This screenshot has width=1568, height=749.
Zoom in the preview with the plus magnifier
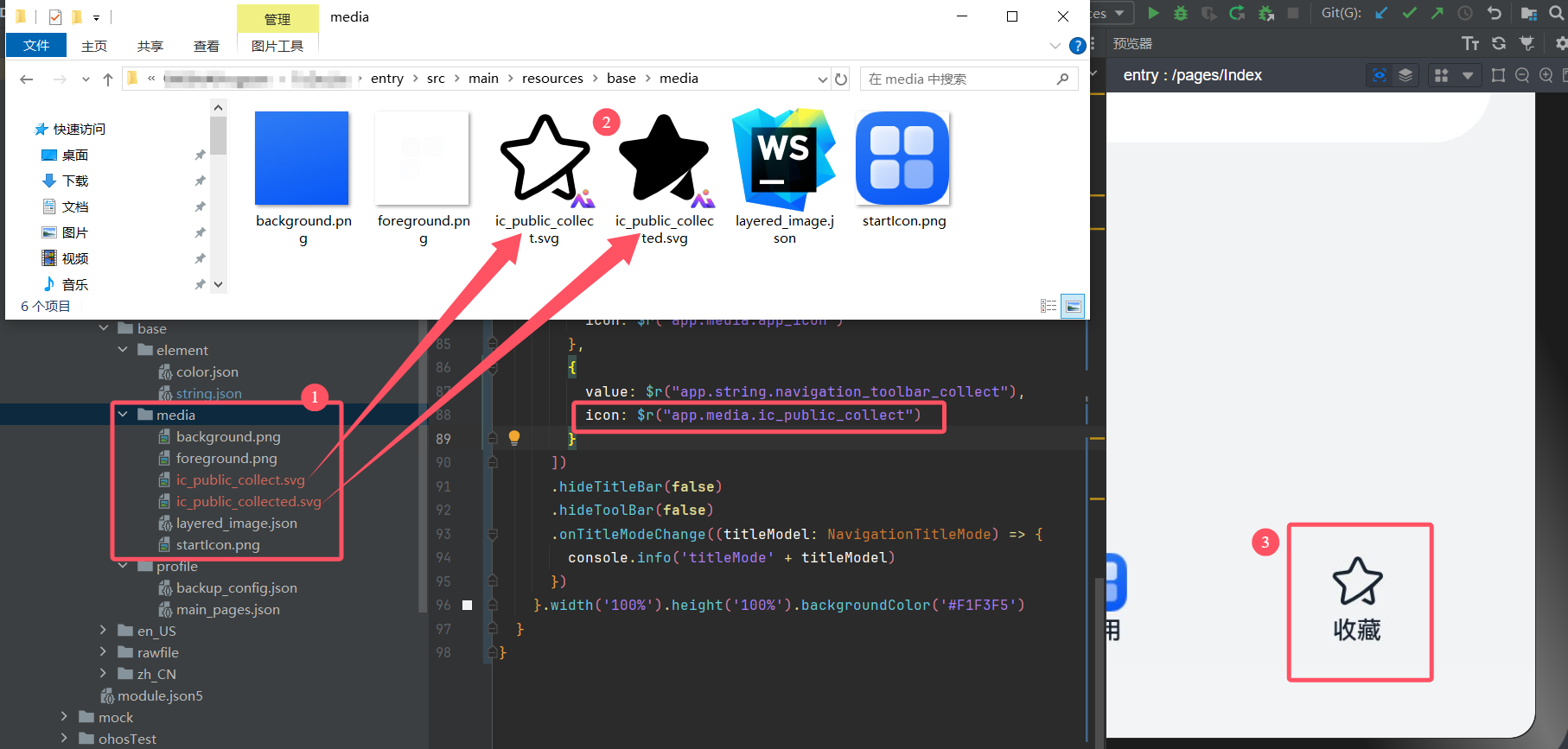(x=1546, y=75)
